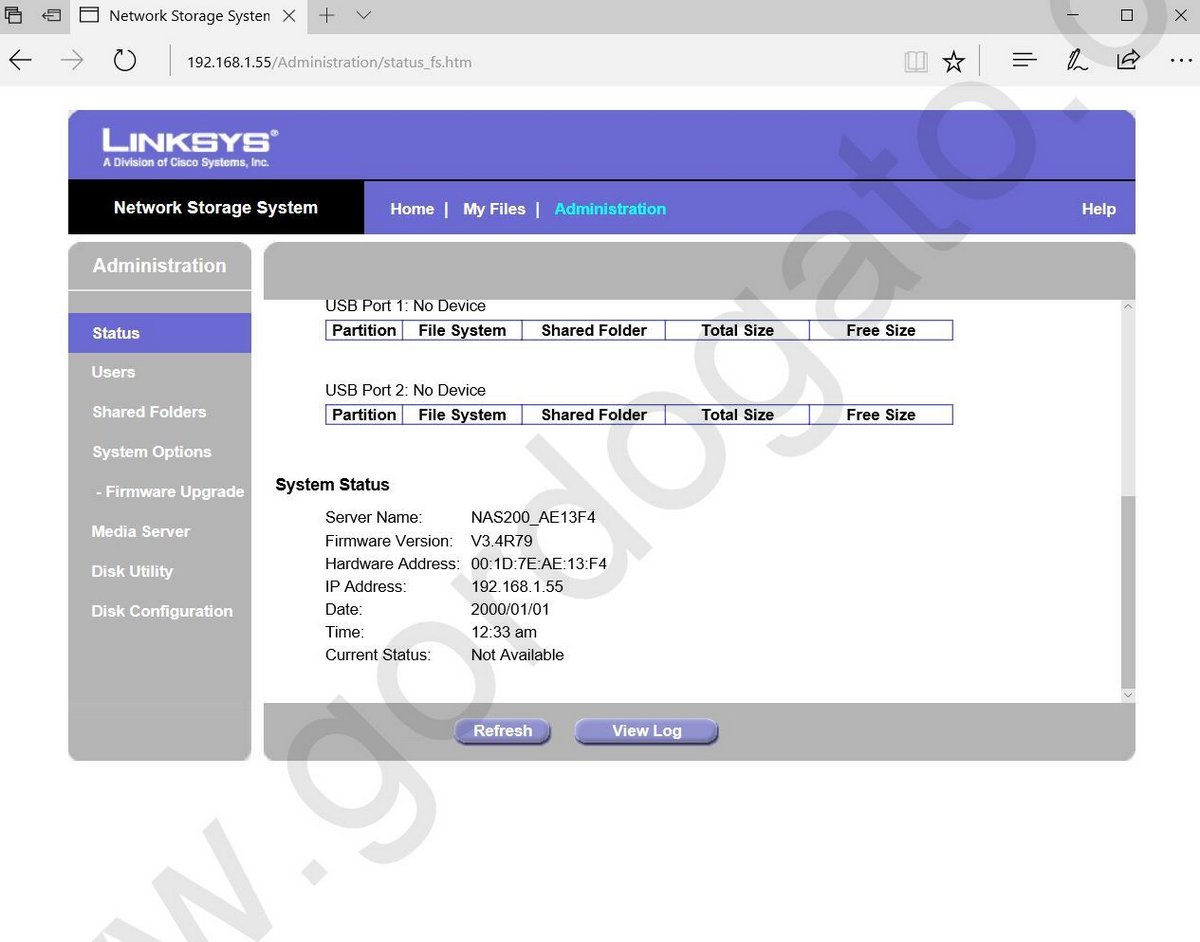Navigate to Shared Folders settings
This screenshot has width=1200, height=942.
click(x=149, y=411)
